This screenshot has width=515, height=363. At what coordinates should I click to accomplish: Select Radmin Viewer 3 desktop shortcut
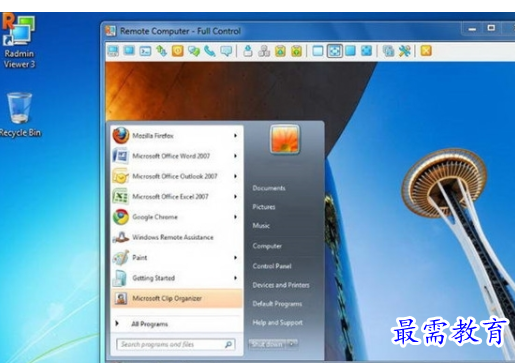(x=19, y=41)
